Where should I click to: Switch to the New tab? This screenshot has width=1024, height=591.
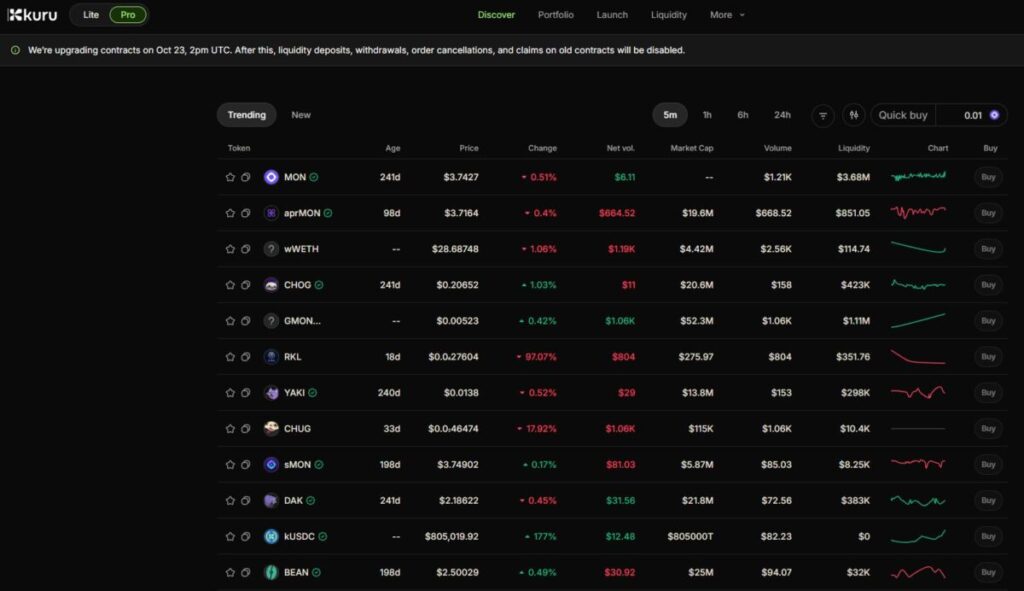point(301,115)
